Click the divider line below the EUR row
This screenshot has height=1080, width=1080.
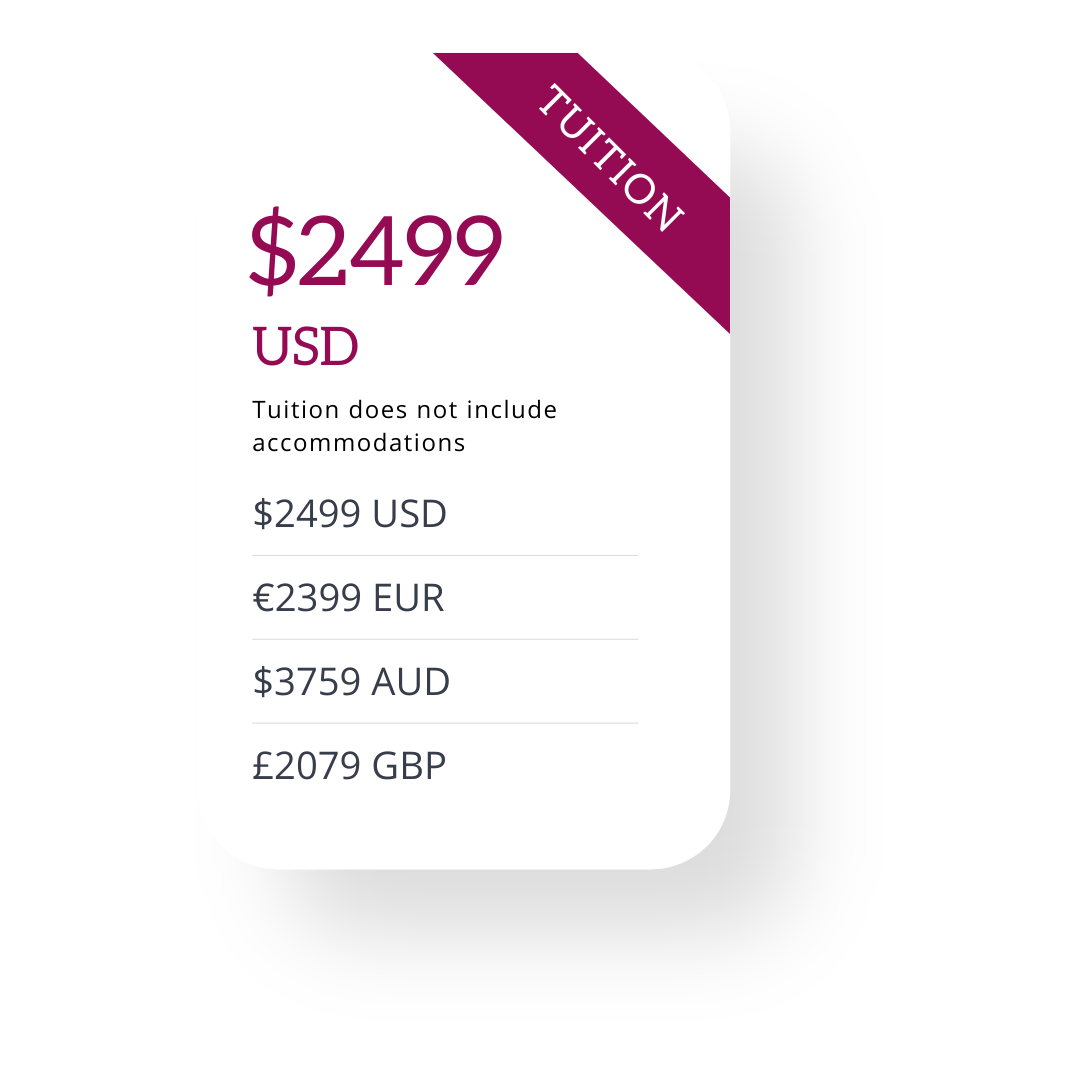click(445, 639)
